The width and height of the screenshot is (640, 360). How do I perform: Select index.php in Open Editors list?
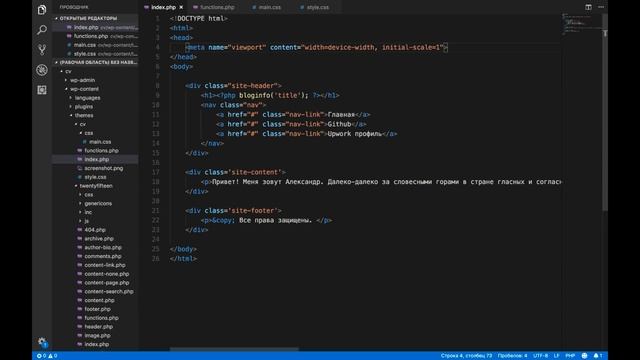click(x=96, y=27)
